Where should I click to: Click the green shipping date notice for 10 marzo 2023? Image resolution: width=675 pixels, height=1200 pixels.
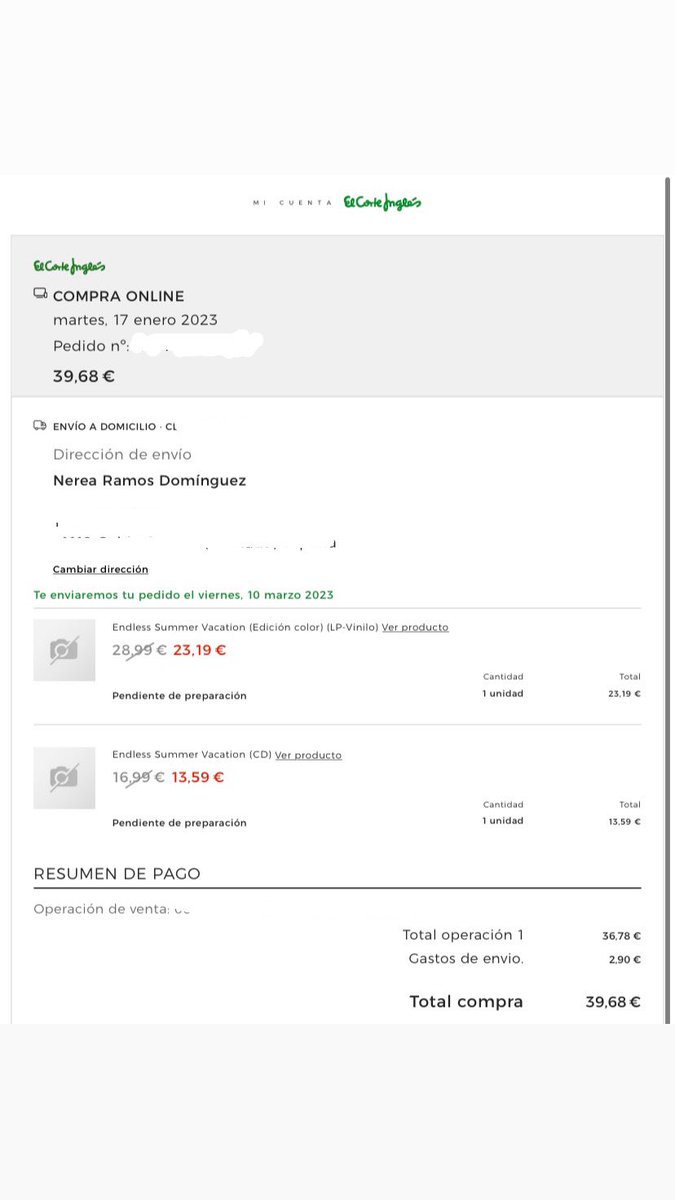click(184, 594)
